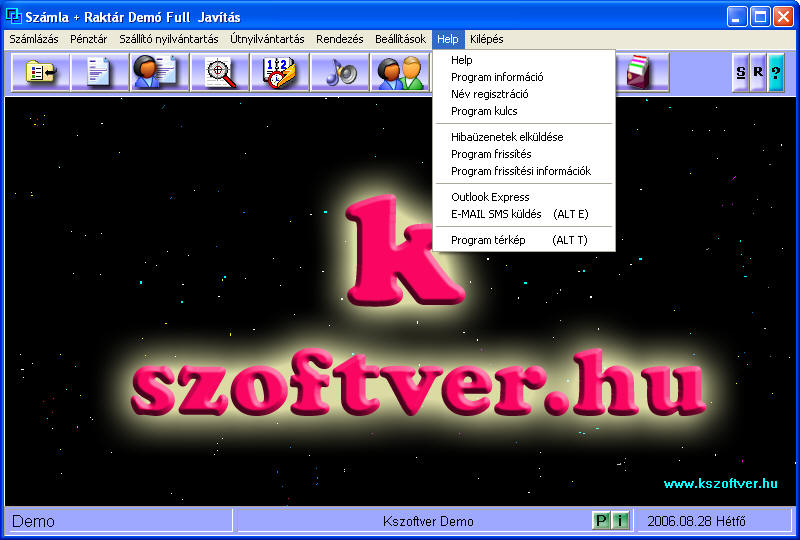Click the 2006.08.28 Hétfő date
This screenshot has width=800, height=540.
(696, 521)
